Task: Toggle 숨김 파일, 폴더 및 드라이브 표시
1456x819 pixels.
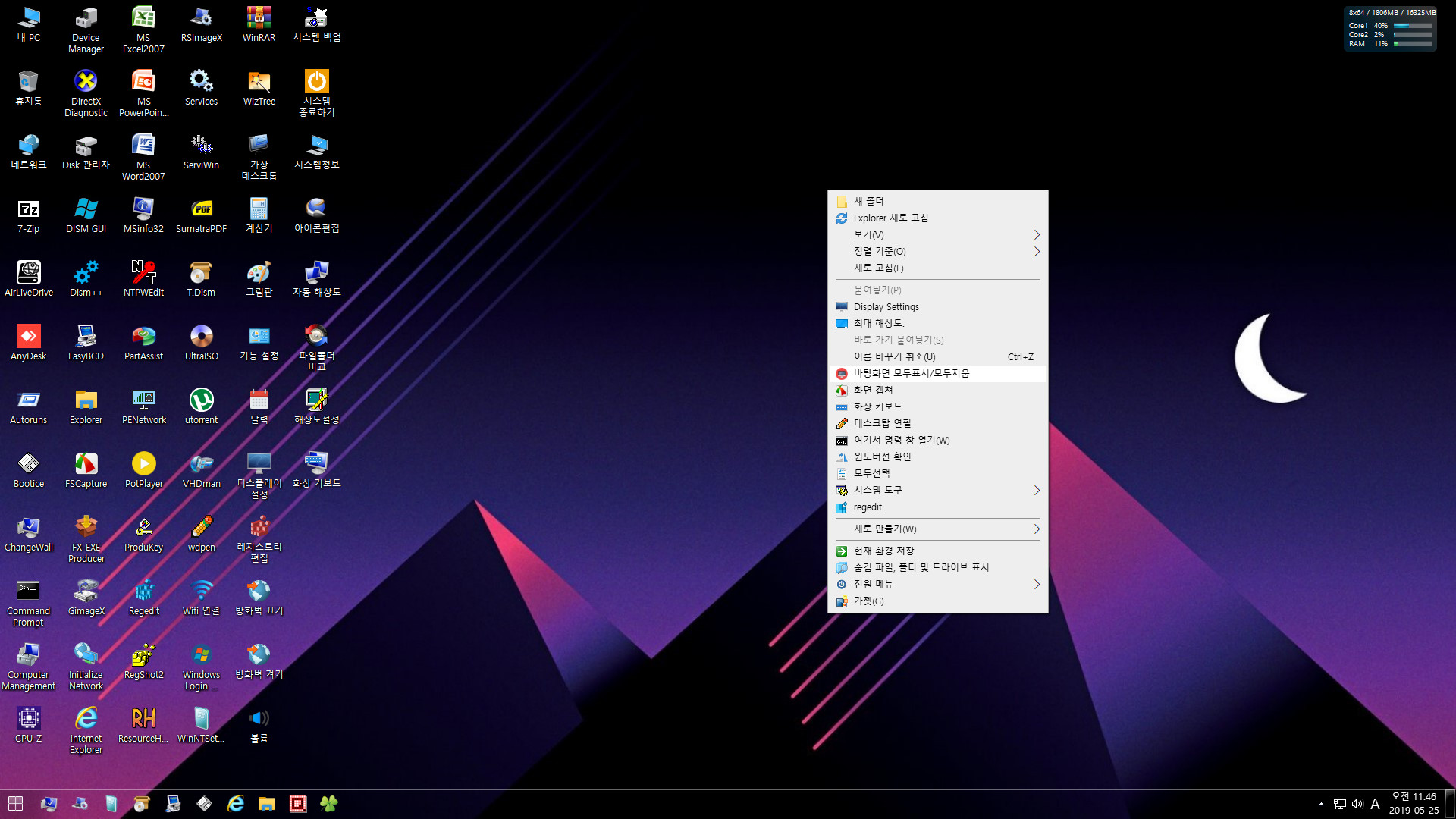Action: 937,567
